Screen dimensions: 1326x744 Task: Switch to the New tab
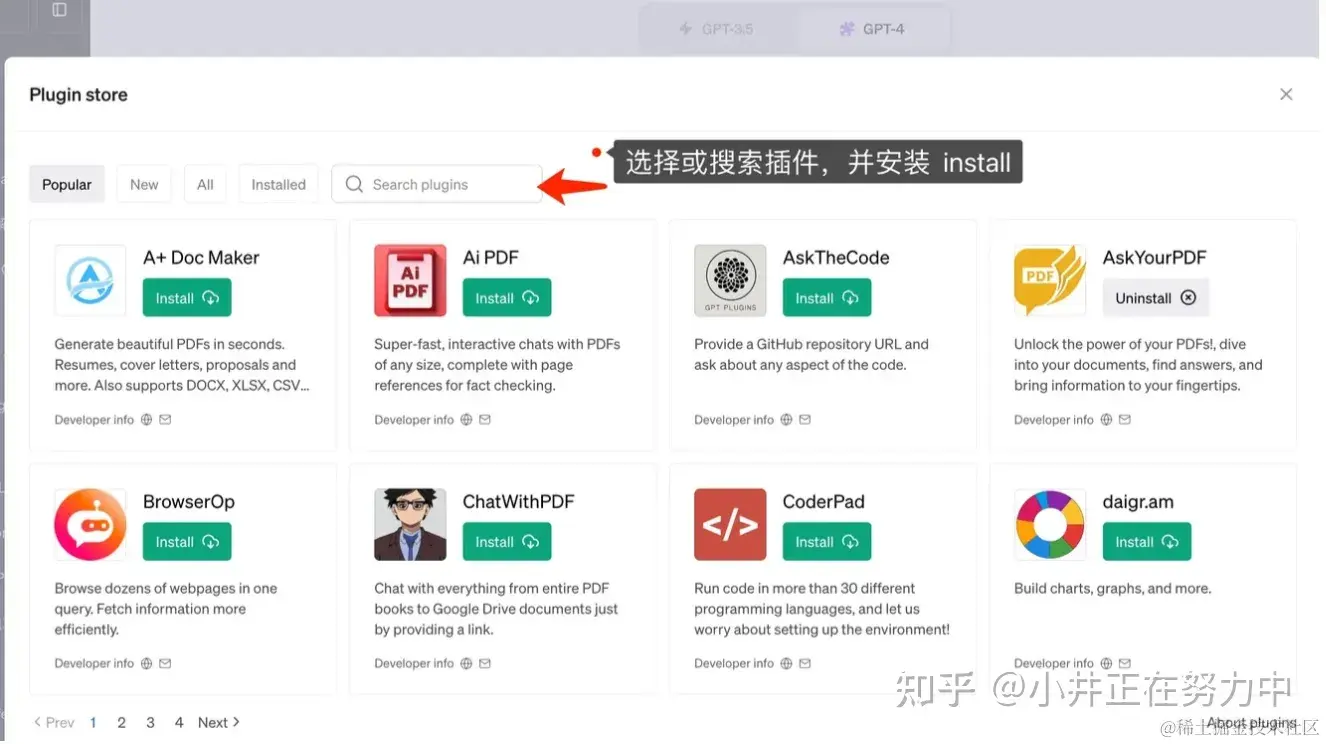(x=144, y=185)
